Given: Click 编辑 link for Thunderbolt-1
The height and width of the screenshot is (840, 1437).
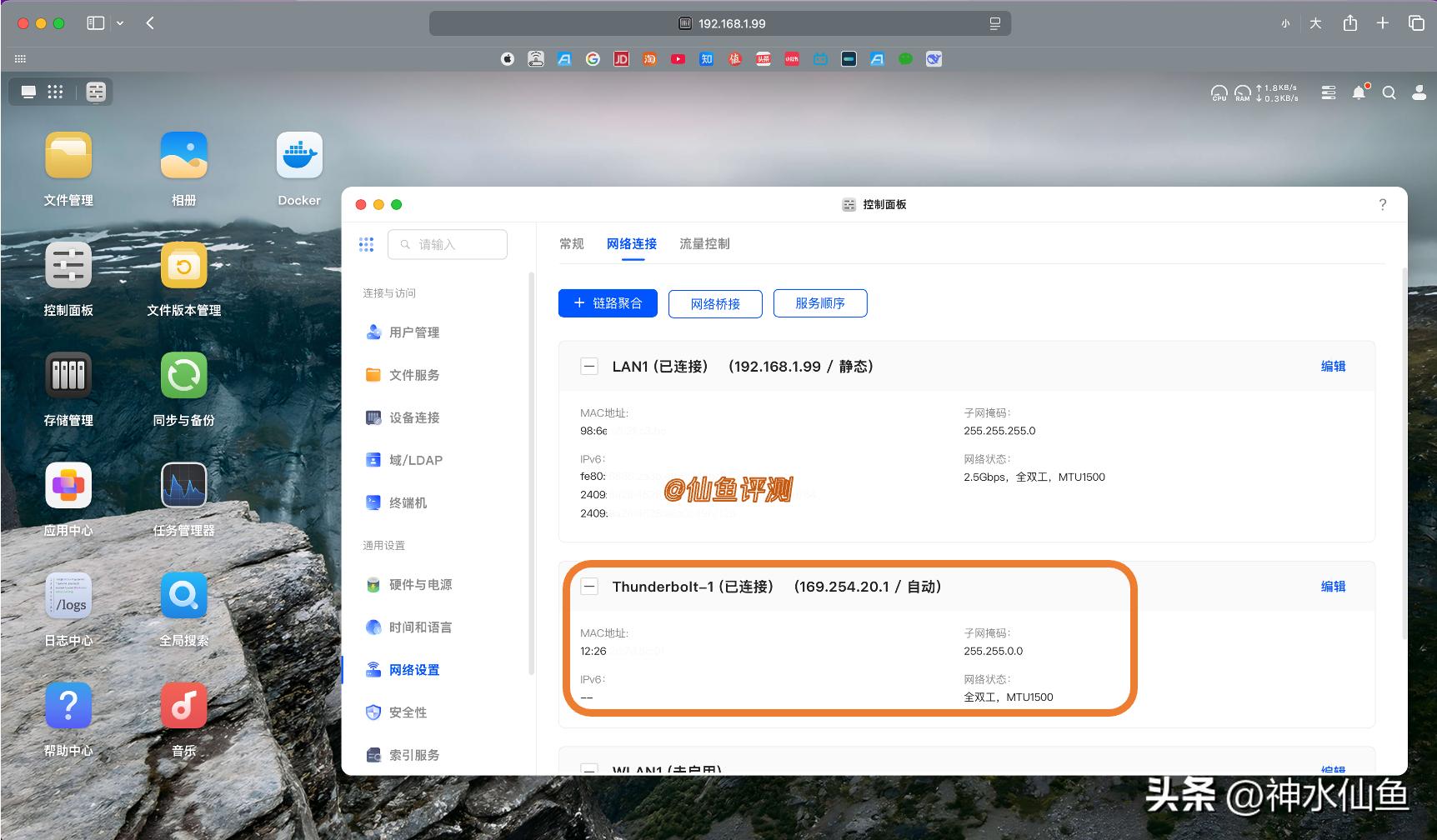Looking at the screenshot, I should tap(1333, 587).
